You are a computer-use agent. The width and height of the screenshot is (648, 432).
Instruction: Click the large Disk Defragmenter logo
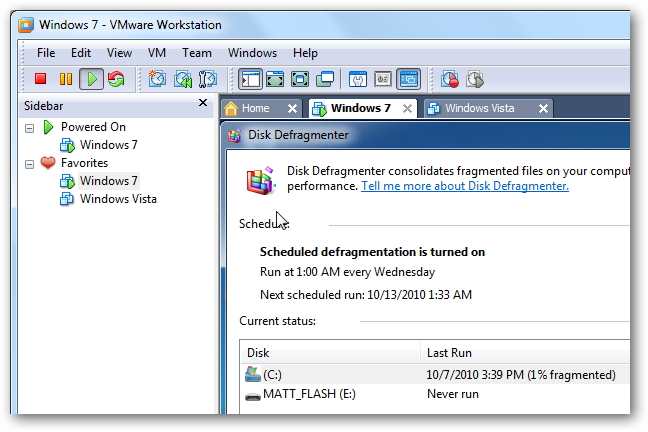260,181
